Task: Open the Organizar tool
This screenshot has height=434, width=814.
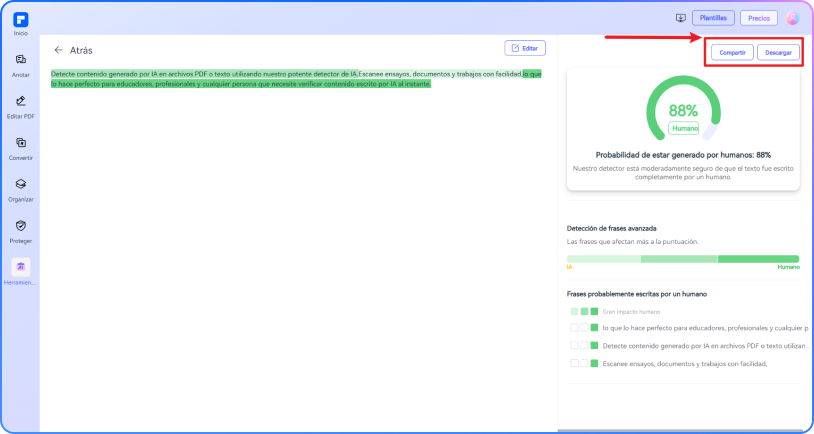Action: tap(21, 190)
